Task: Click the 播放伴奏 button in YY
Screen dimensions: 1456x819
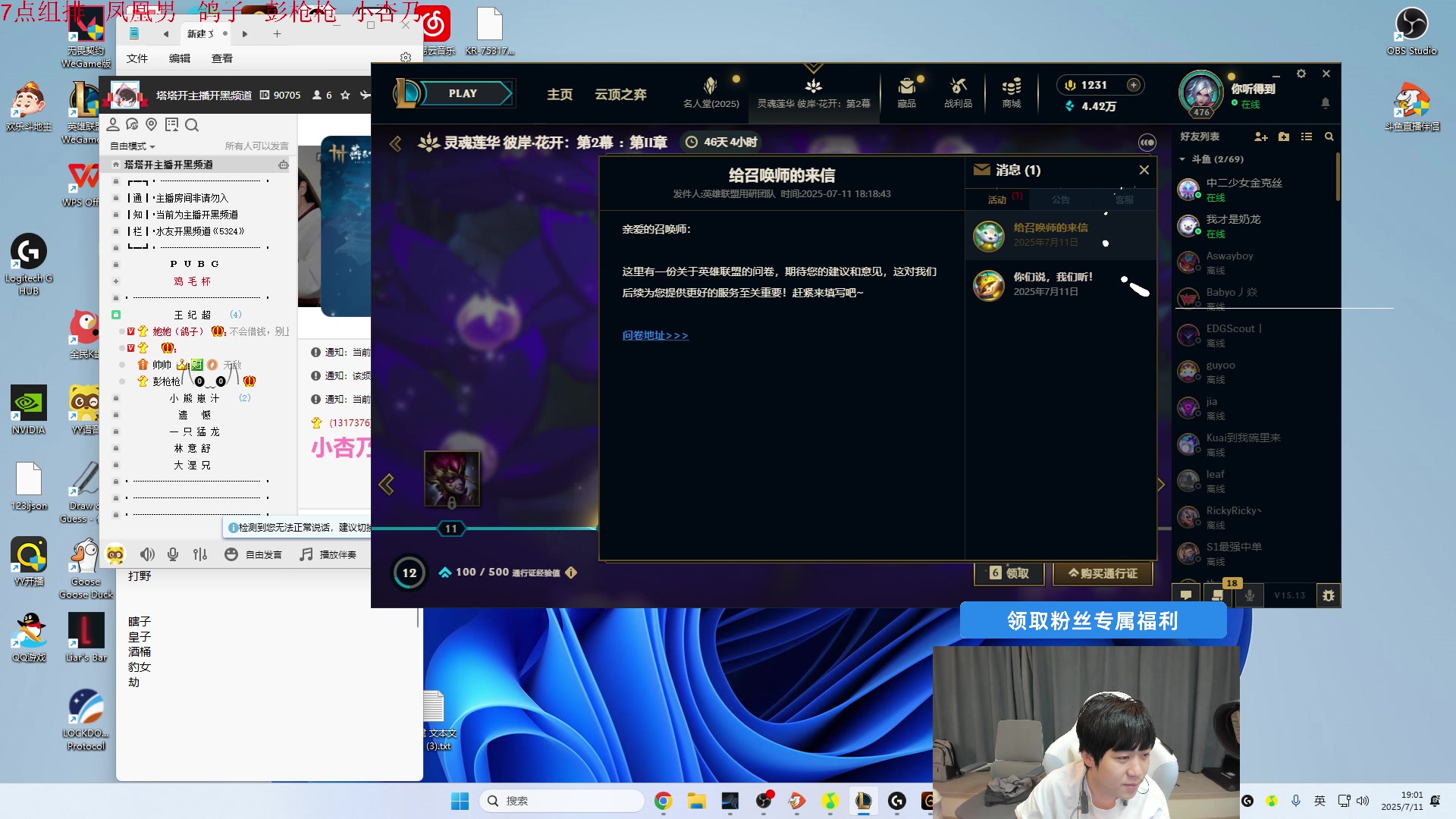Action: click(328, 554)
